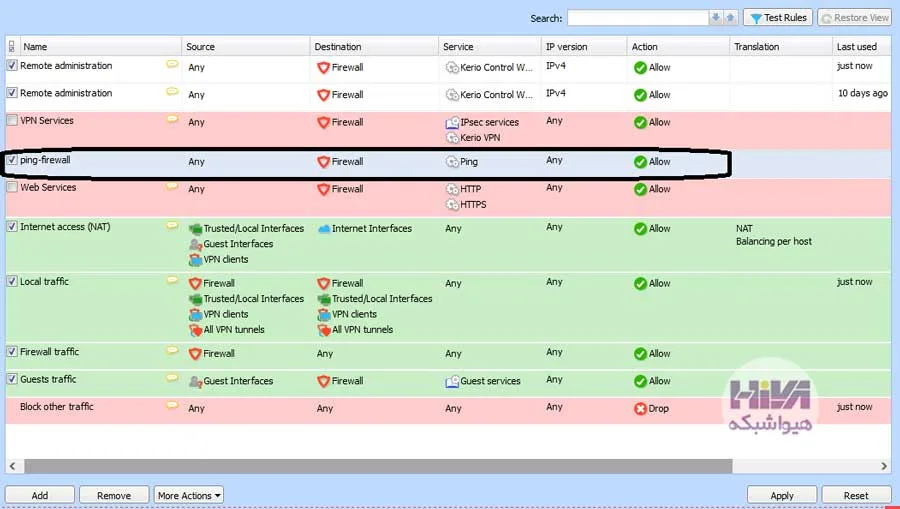Sort by the Destination column header

374,46
